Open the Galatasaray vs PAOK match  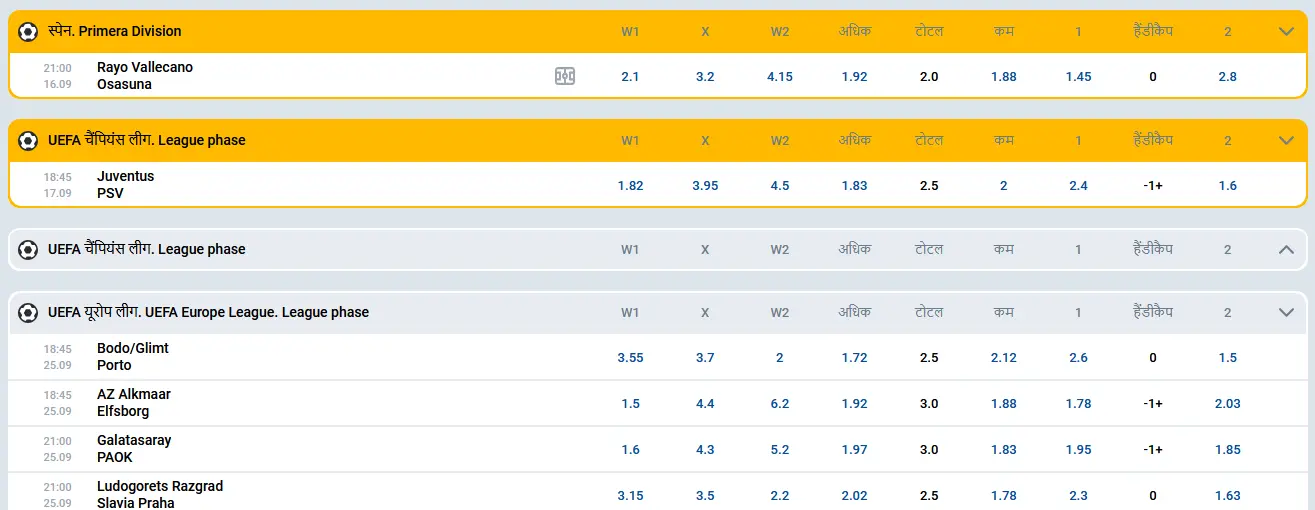(x=134, y=449)
